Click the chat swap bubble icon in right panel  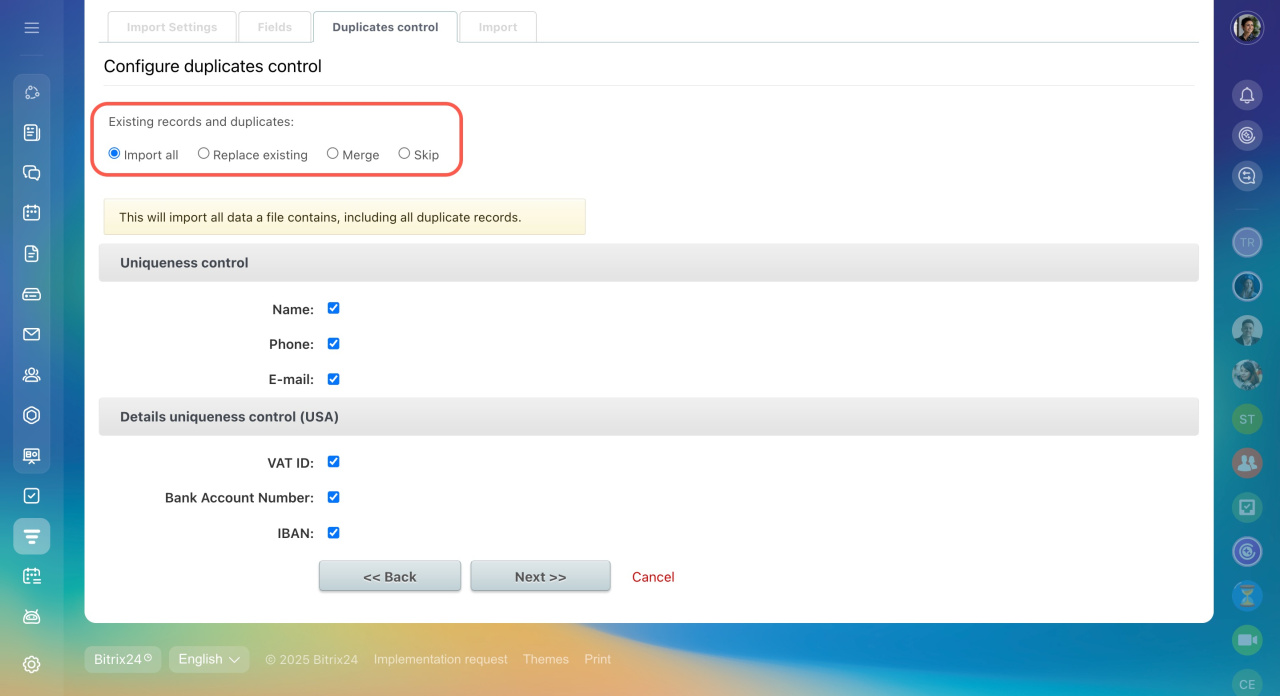click(x=1247, y=176)
